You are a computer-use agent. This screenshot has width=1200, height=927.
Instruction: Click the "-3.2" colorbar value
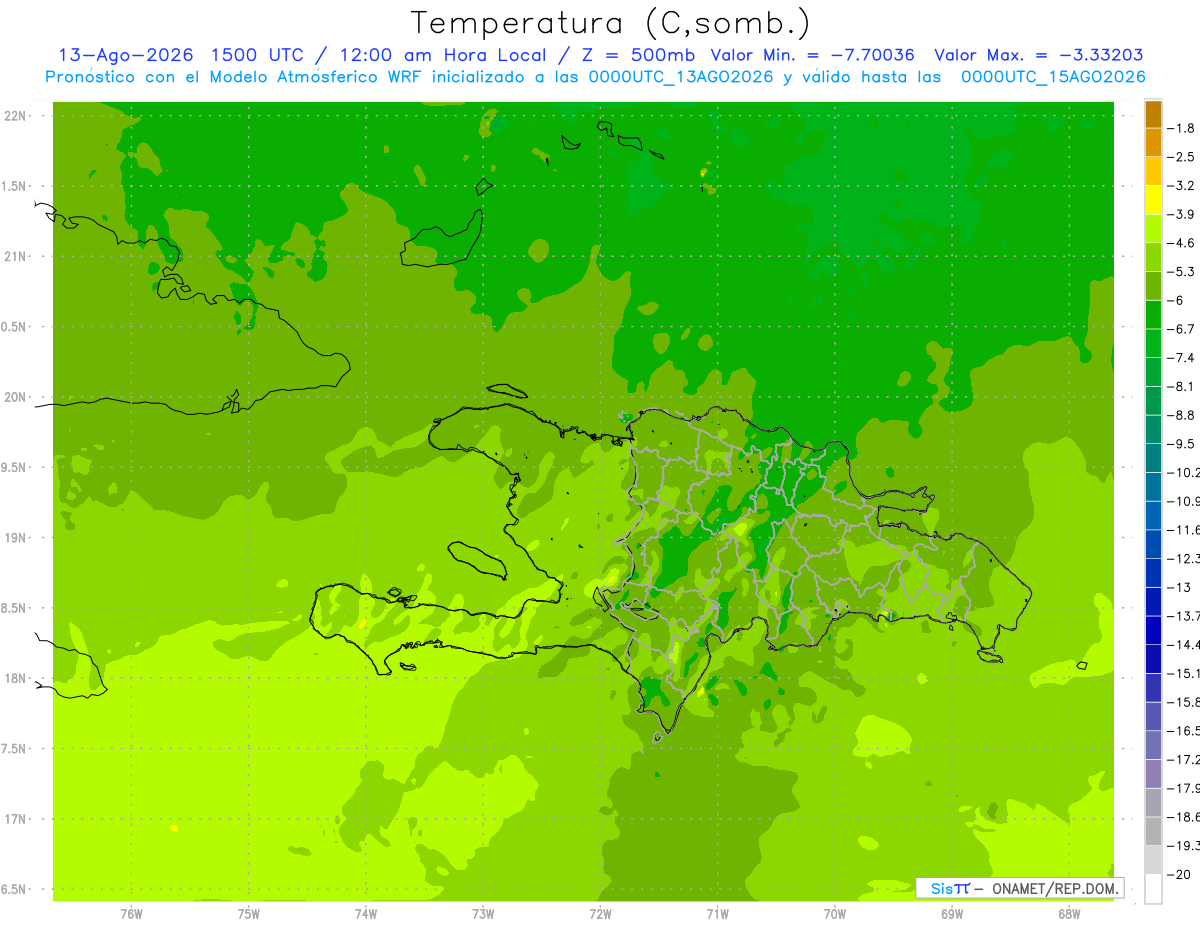[x=1182, y=186]
